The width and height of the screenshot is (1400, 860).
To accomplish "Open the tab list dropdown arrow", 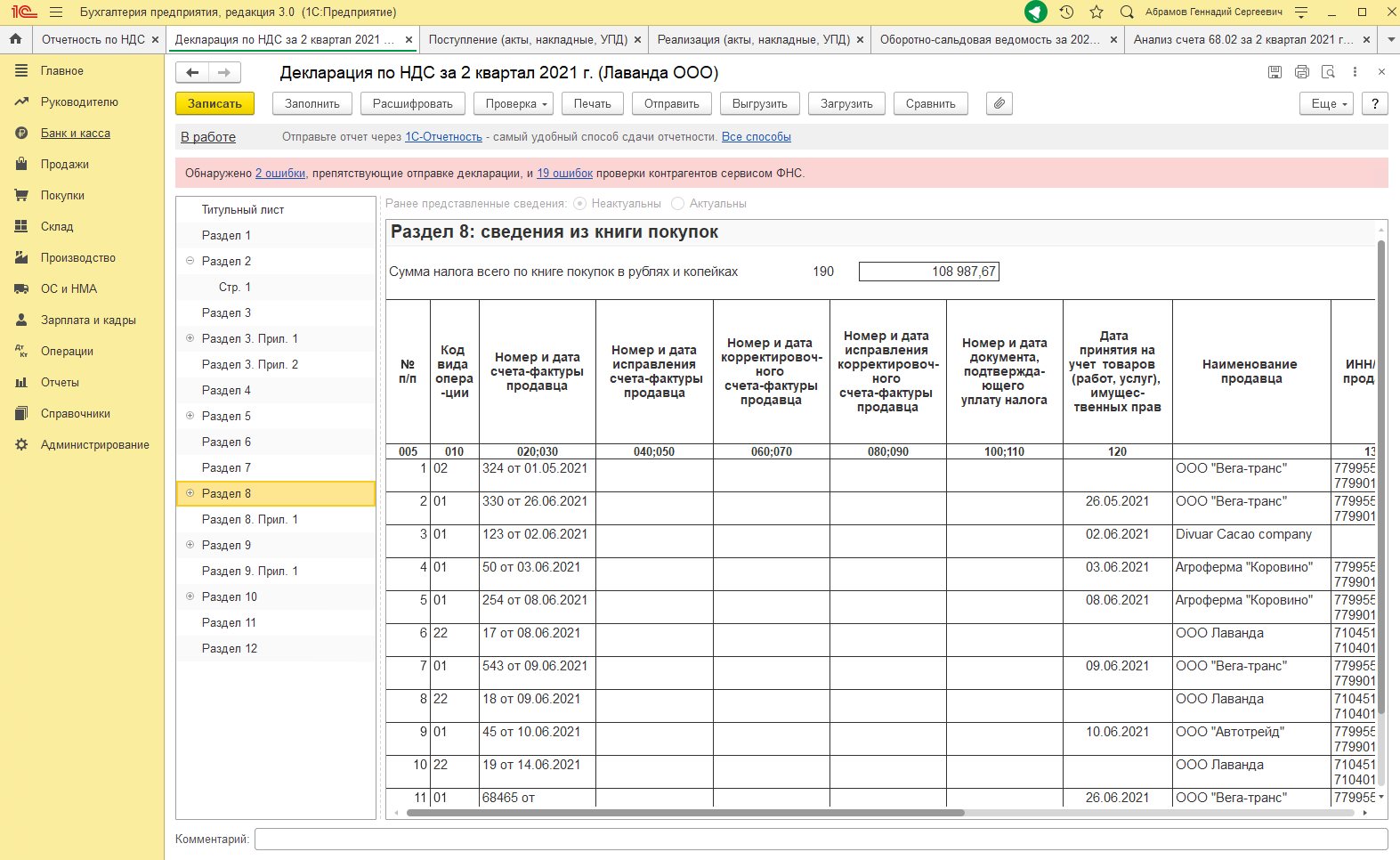I will point(1390,40).
